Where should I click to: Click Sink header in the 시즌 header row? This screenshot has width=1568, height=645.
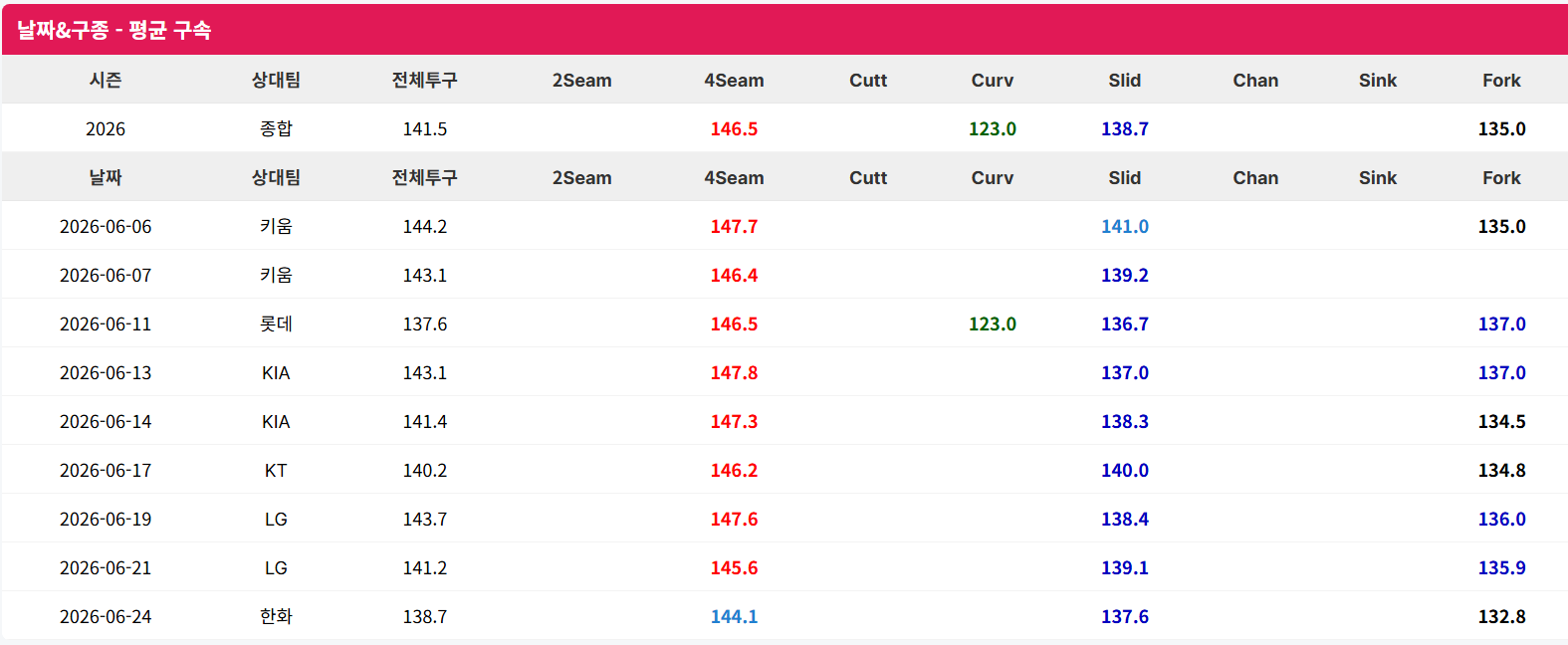pos(1378,81)
